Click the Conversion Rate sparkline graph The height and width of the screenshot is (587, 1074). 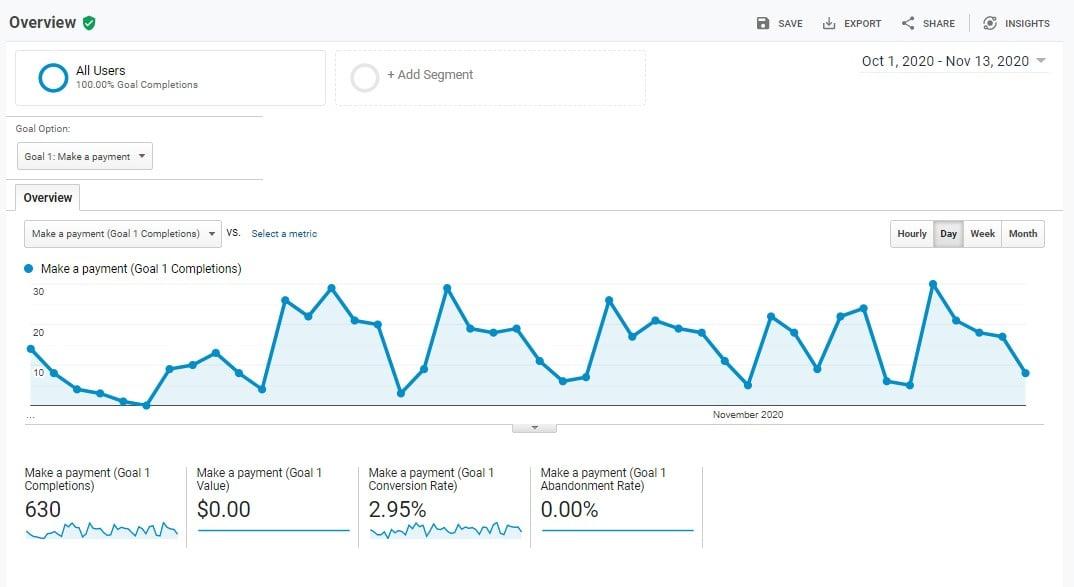(445, 532)
